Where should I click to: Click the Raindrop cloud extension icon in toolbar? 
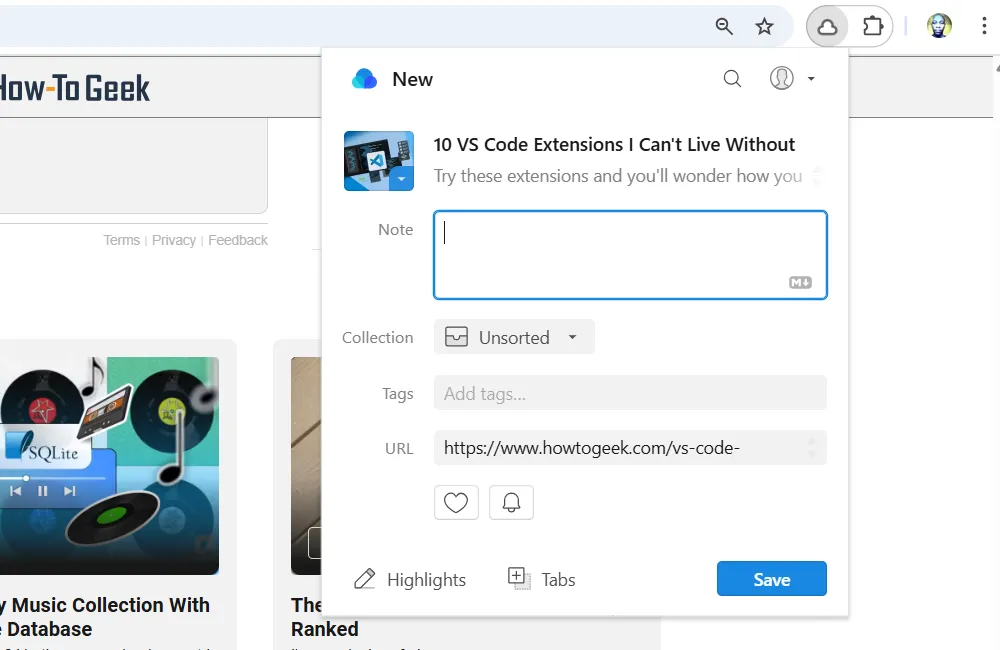(827, 27)
